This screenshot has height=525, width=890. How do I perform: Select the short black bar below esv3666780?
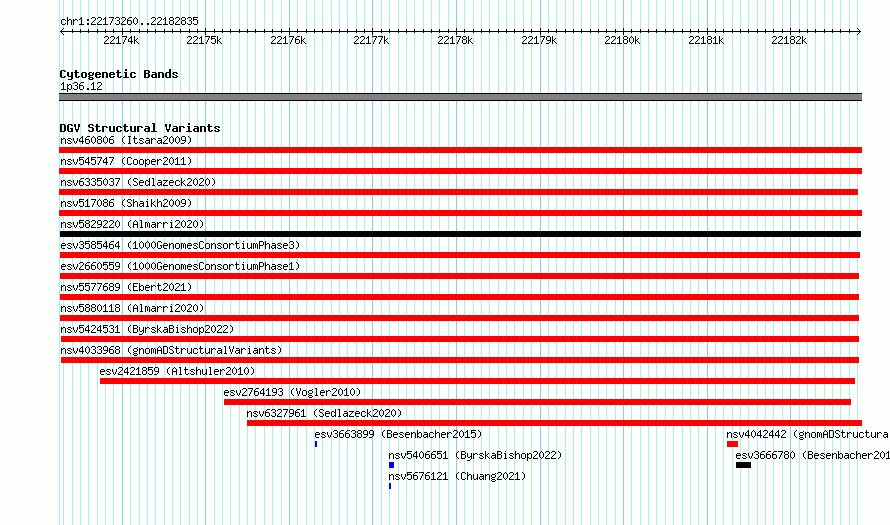[744, 465]
